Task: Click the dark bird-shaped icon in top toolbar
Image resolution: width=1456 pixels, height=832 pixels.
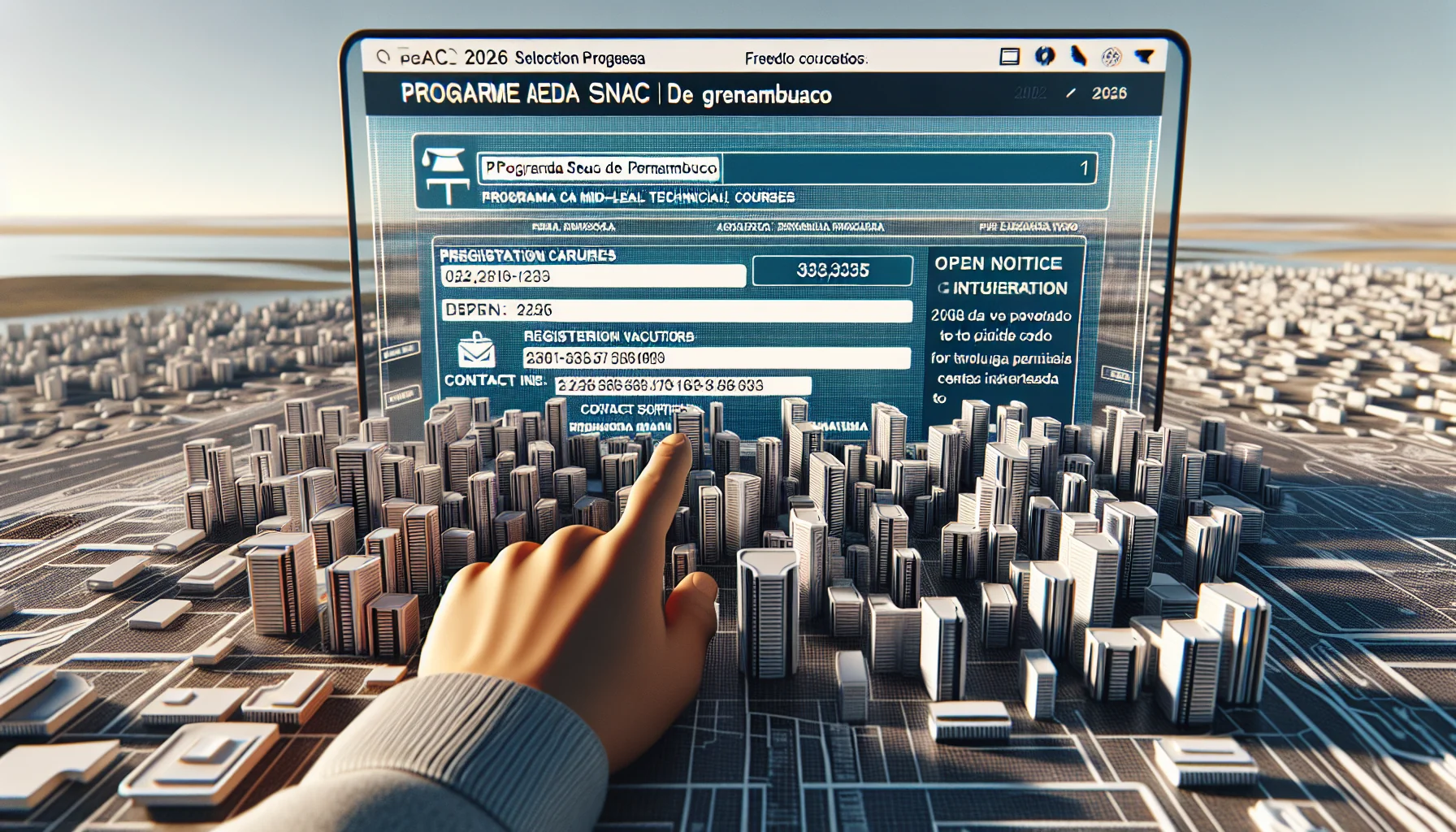Action: pos(1078,56)
